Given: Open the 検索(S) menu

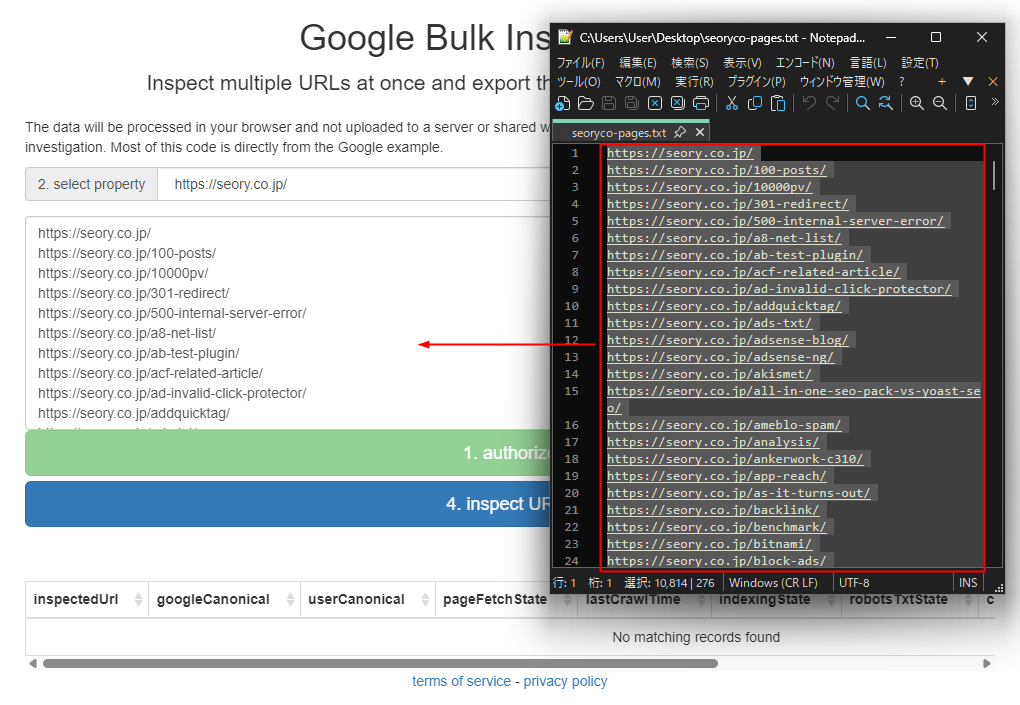Looking at the screenshot, I should (690, 62).
